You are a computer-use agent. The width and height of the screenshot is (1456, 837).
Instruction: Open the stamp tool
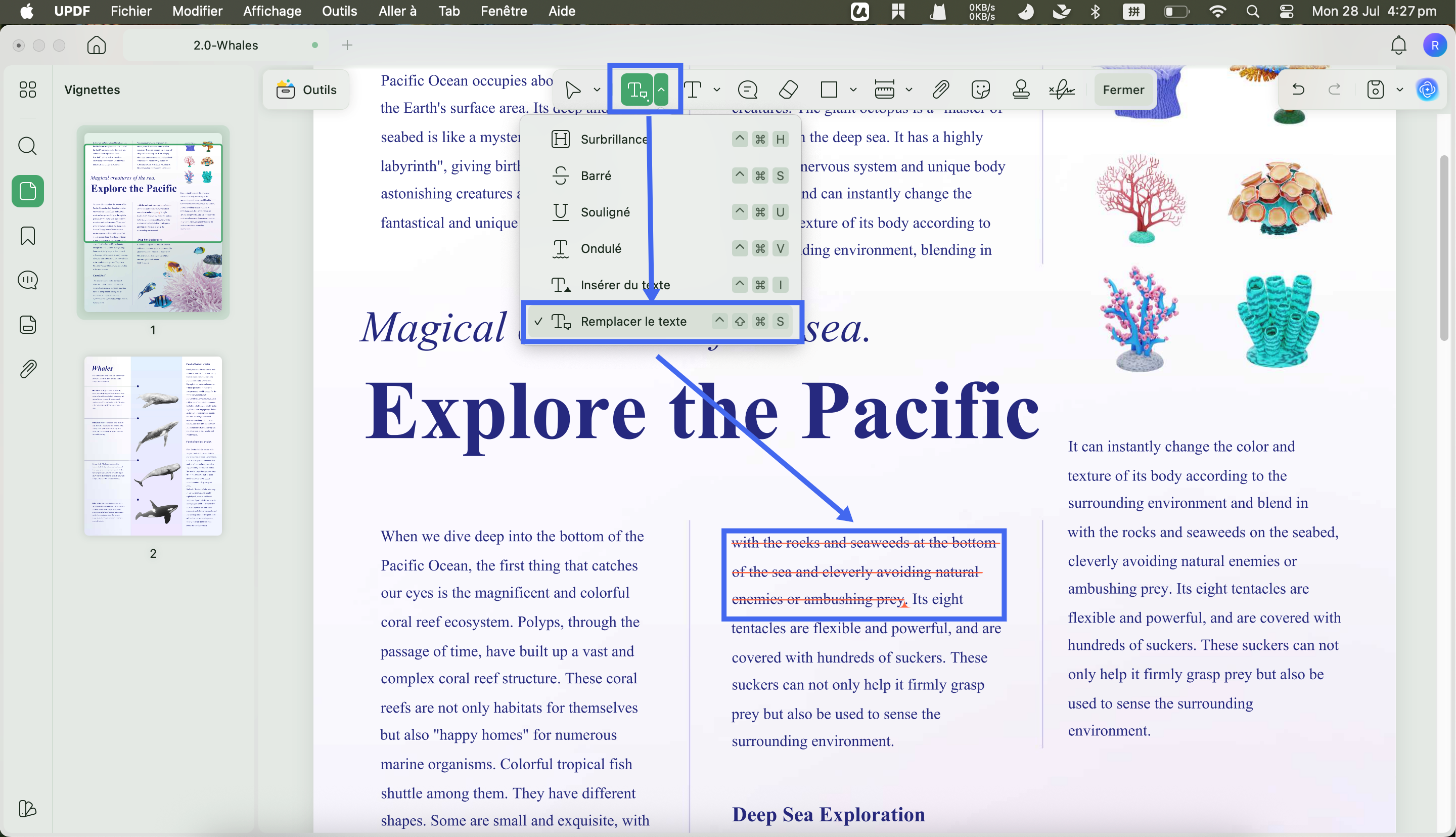(1021, 90)
